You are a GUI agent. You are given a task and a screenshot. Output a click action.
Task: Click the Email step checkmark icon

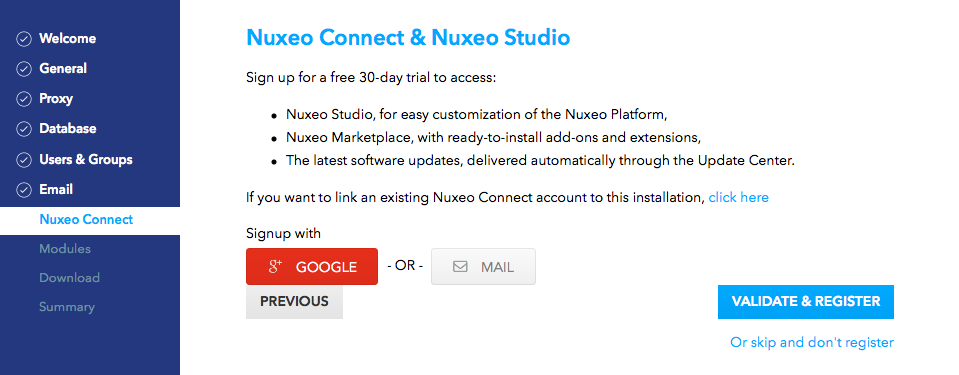coord(23,190)
